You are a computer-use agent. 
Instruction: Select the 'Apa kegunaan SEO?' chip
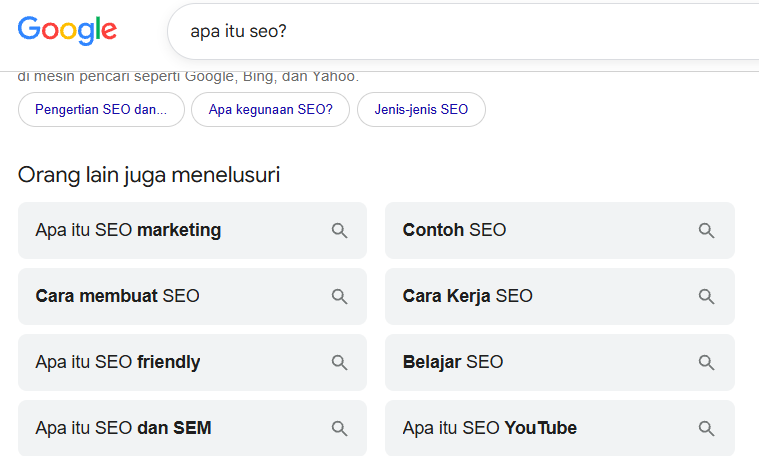click(x=271, y=109)
